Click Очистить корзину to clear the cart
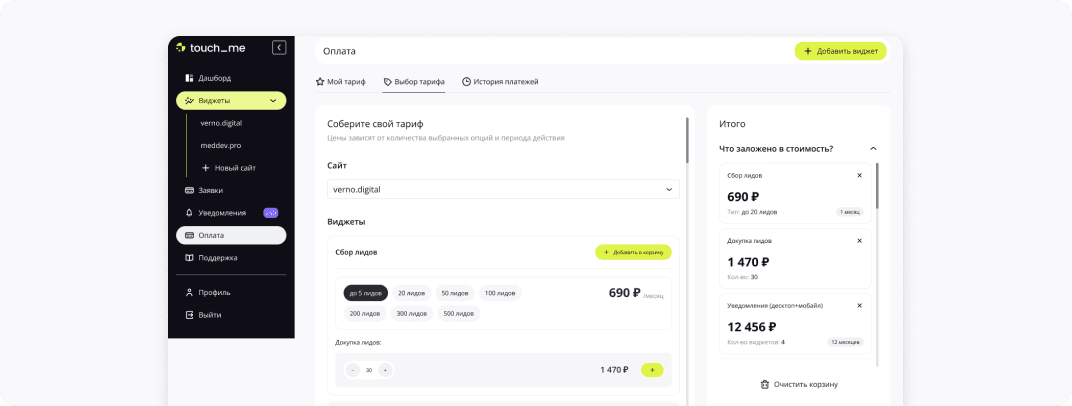Screen dimensions: 1072x406 click(x=799, y=384)
